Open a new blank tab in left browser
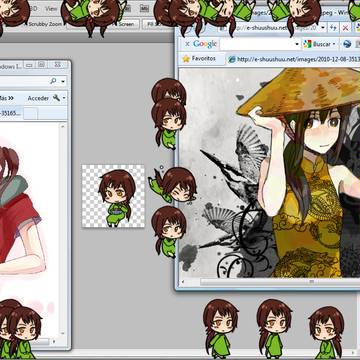Image resolution: width=360 pixels, height=360 pixels. (x=30, y=114)
